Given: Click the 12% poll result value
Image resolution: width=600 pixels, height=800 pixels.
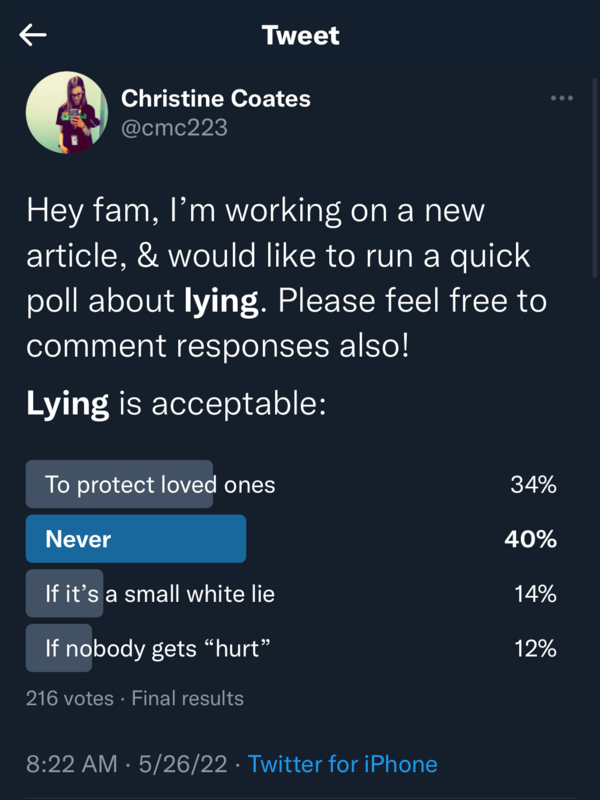Looking at the screenshot, I should pos(534,648).
